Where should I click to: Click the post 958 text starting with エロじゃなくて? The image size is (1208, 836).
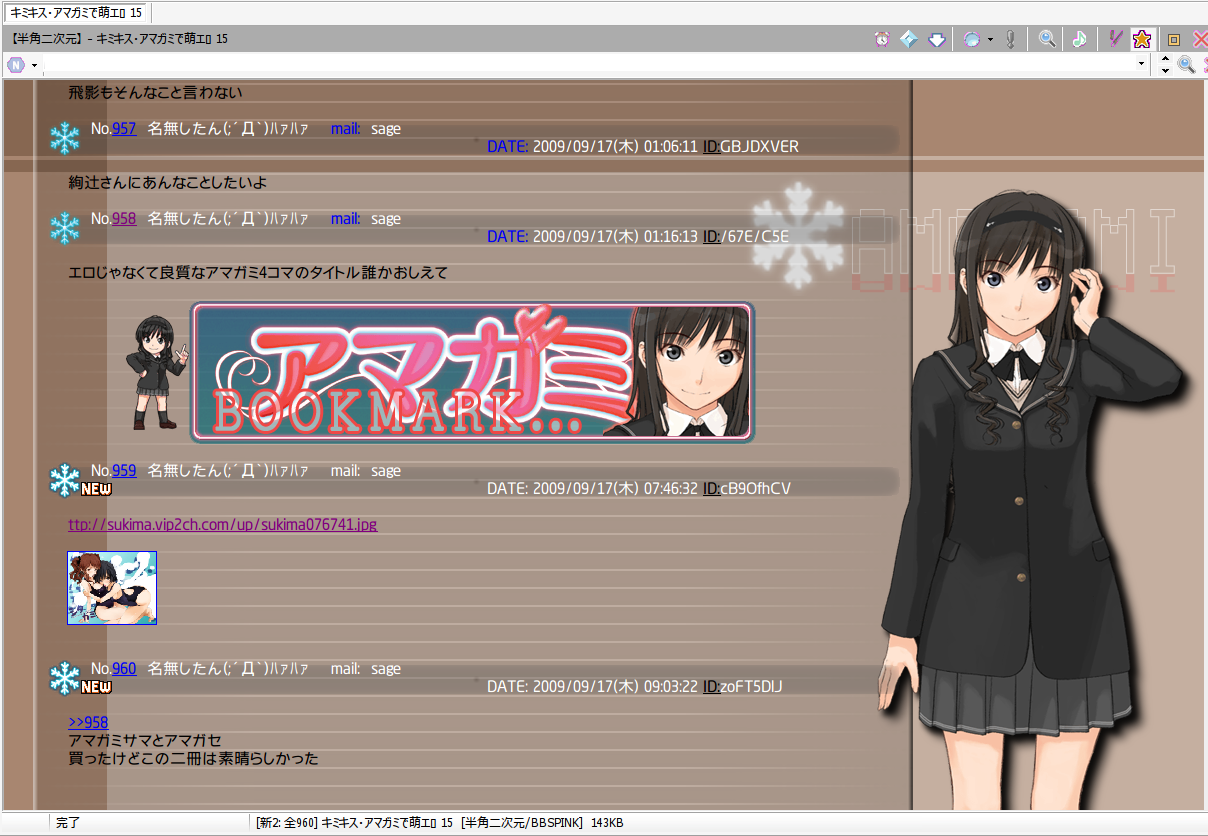click(258, 273)
